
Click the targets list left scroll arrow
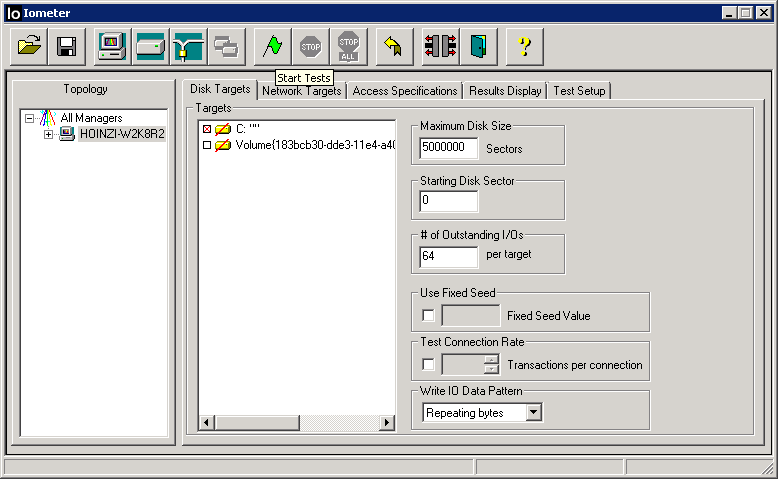pos(207,423)
